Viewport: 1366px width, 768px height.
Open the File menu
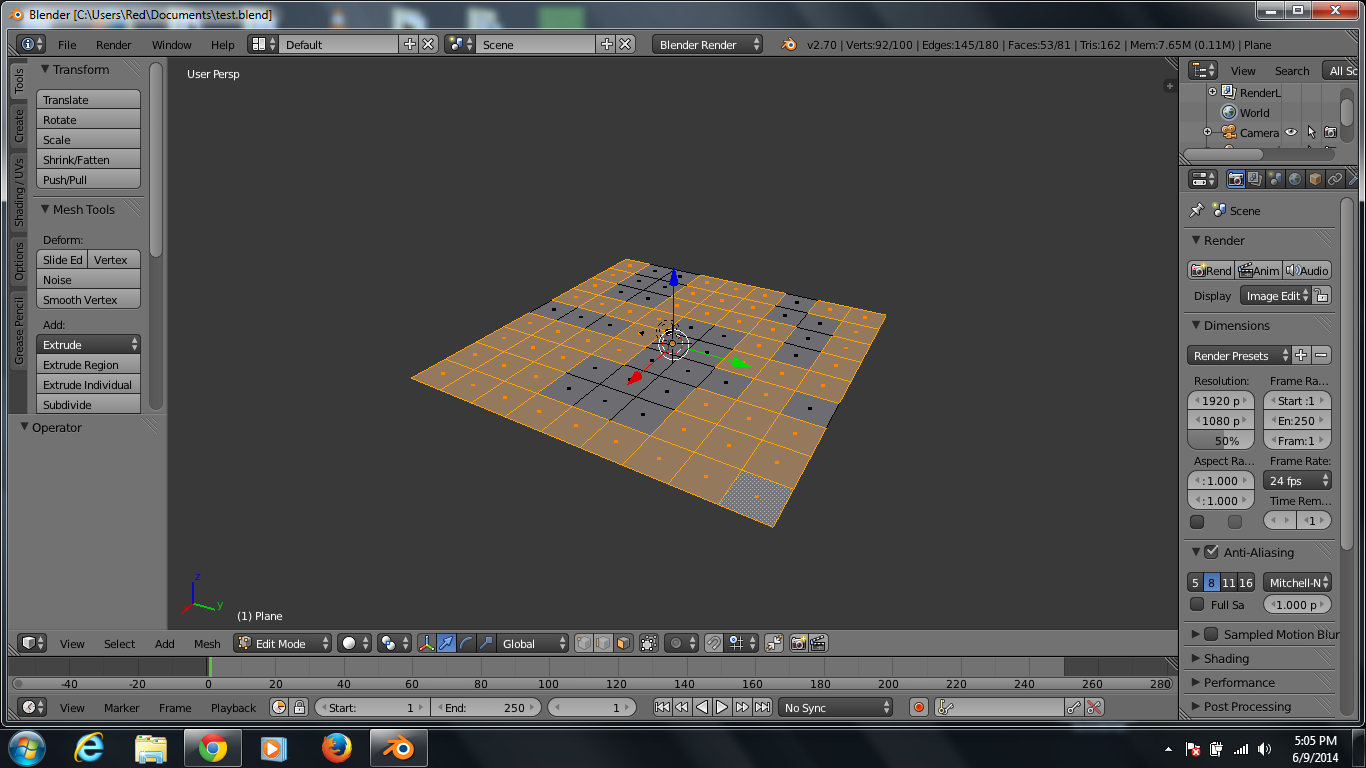tap(67, 44)
